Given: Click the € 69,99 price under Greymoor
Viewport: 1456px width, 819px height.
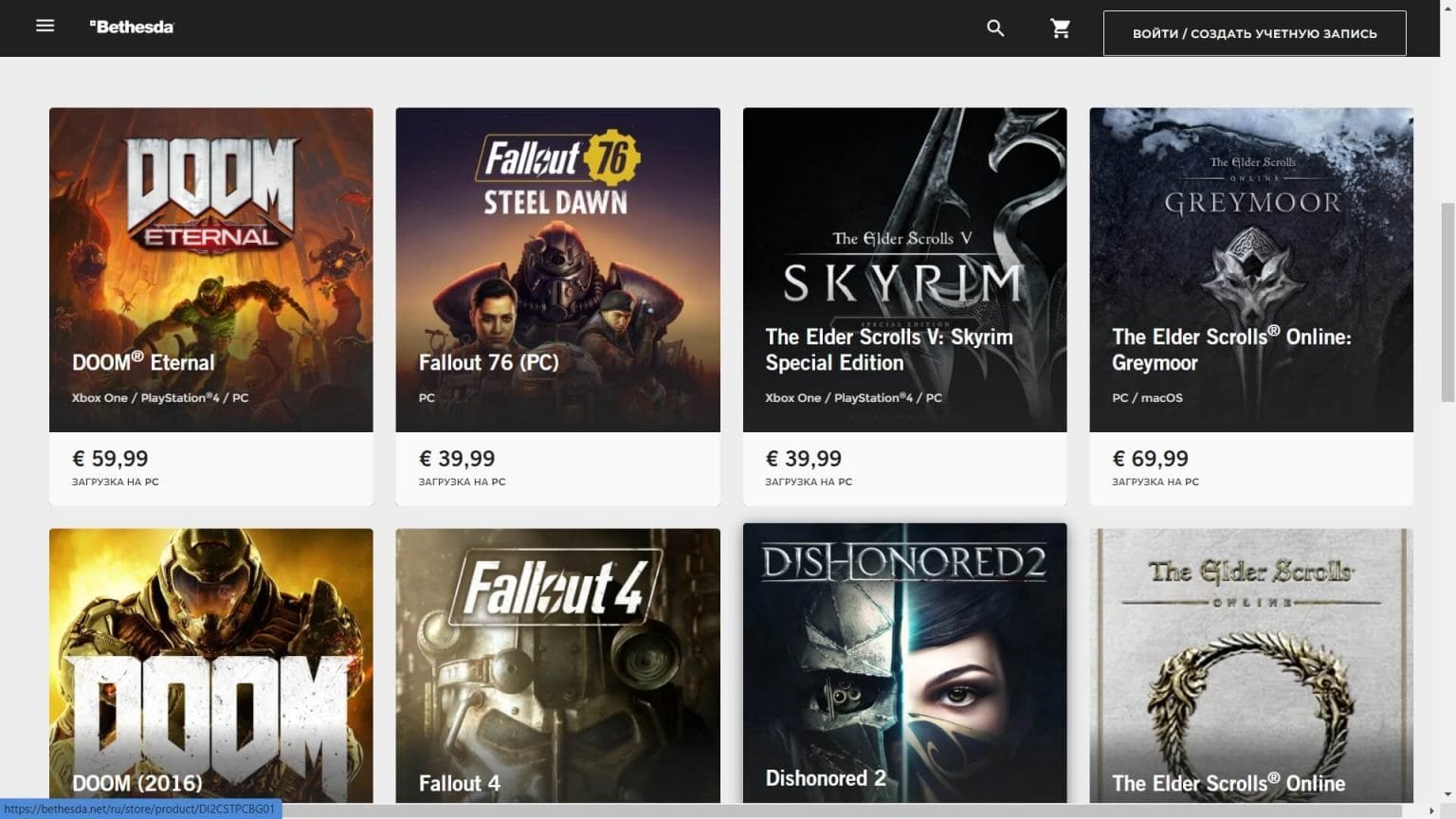Looking at the screenshot, I should coord(1150,459).
